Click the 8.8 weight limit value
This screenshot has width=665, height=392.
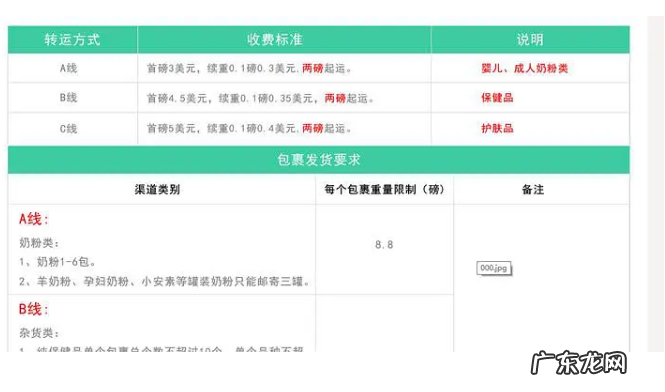(384, 245)
